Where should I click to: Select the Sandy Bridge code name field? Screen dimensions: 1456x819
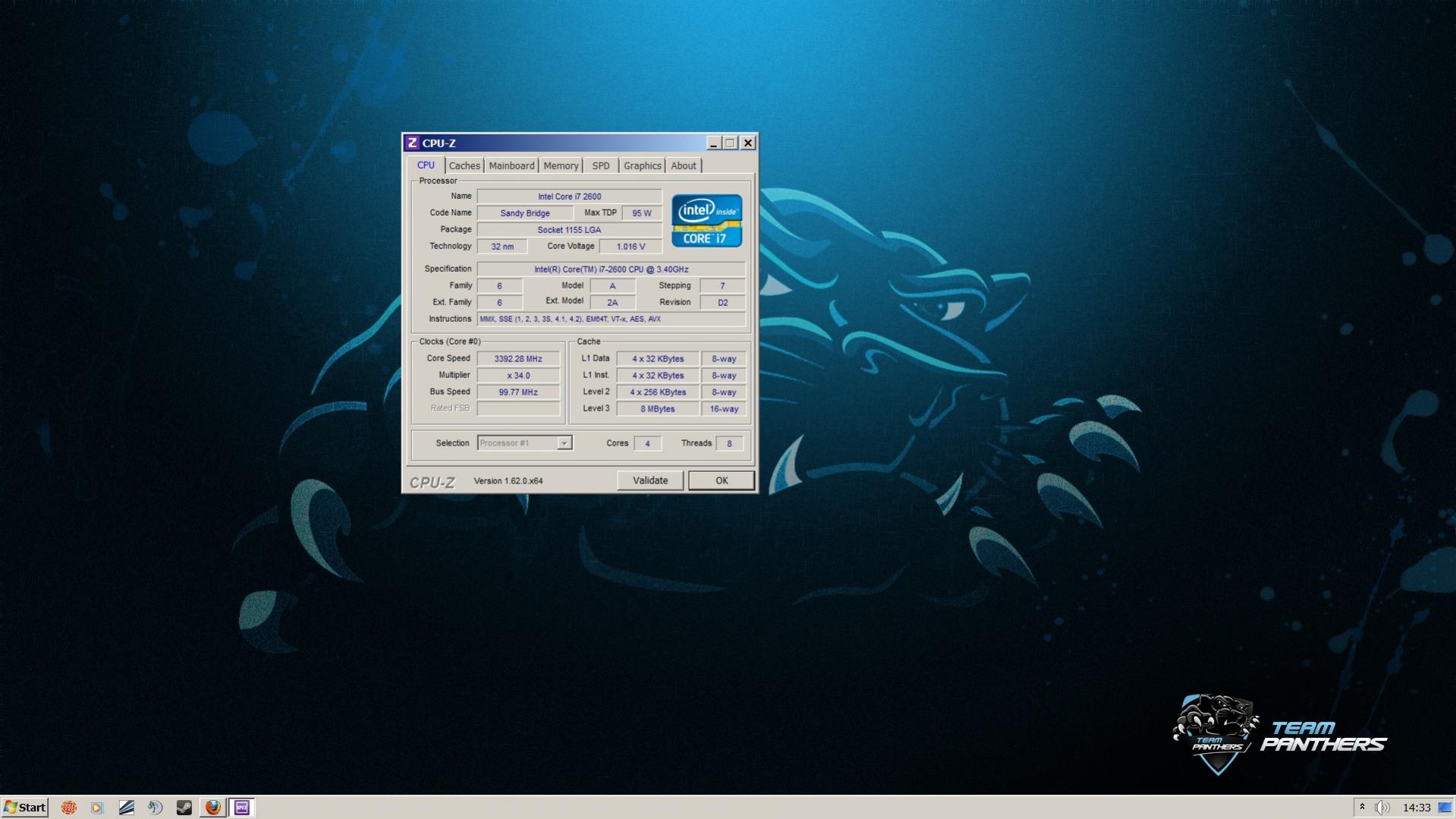525,213
